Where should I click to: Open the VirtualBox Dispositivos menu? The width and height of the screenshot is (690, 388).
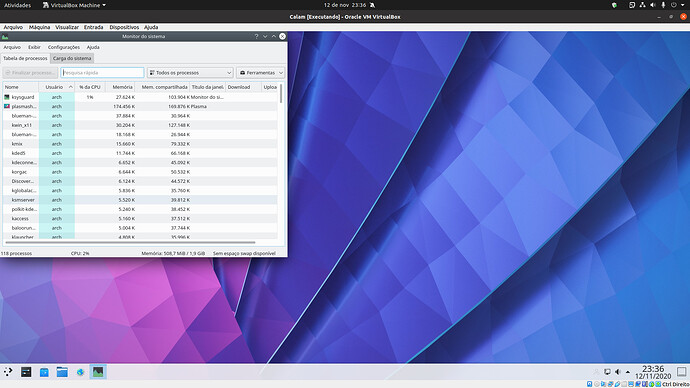coord(124,27)
